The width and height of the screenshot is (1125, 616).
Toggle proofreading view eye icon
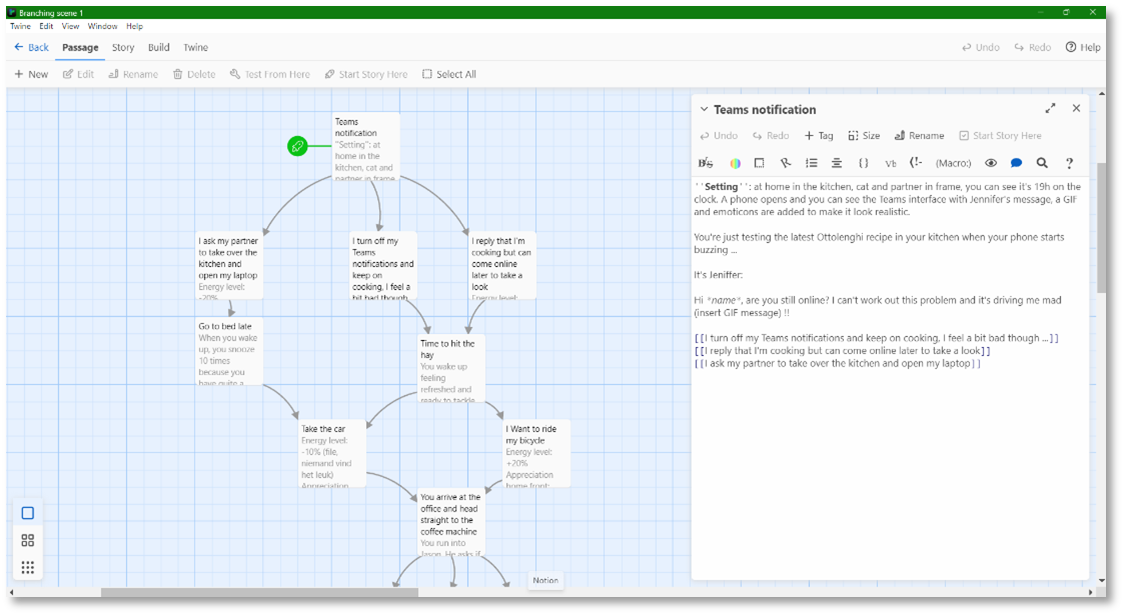coord(991,163)
